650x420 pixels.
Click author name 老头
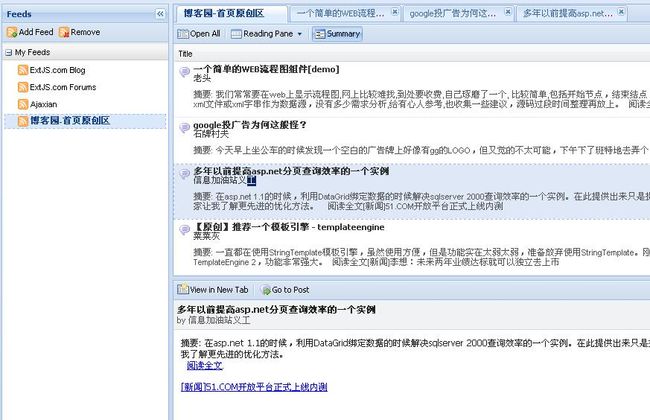pos(202,78)
